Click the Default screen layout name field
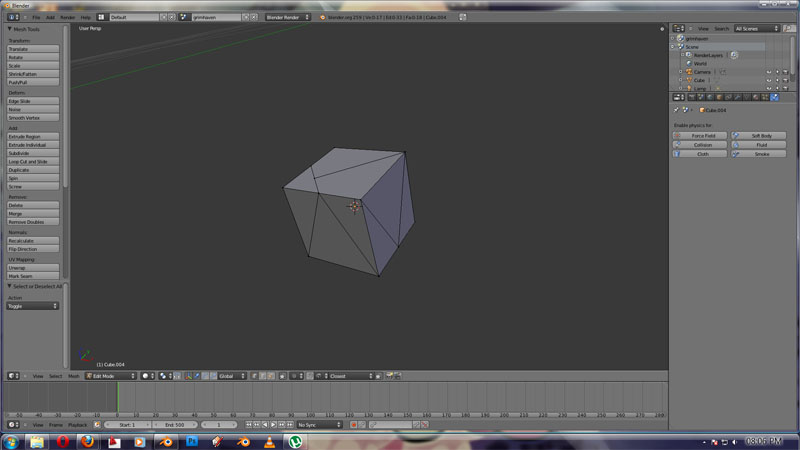 click(134, 17)
